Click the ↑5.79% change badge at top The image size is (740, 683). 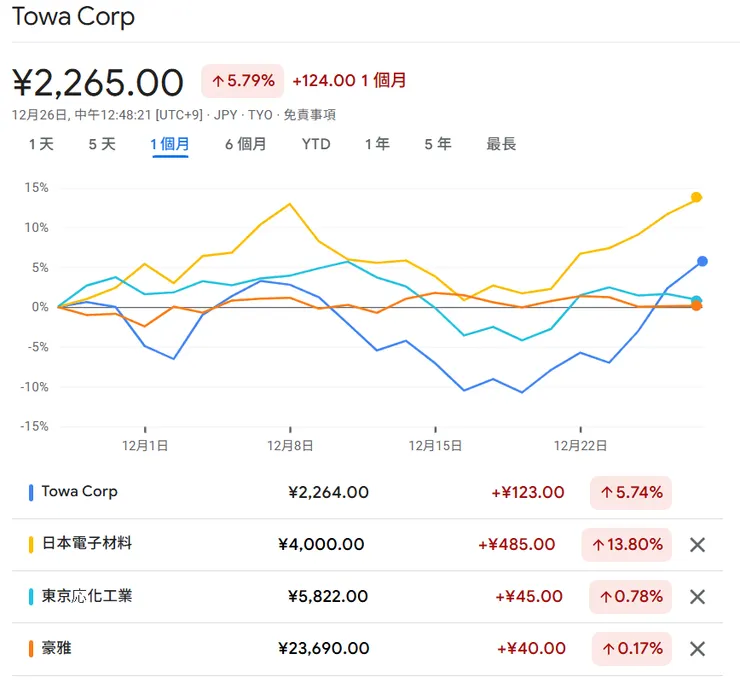(243, 81)
